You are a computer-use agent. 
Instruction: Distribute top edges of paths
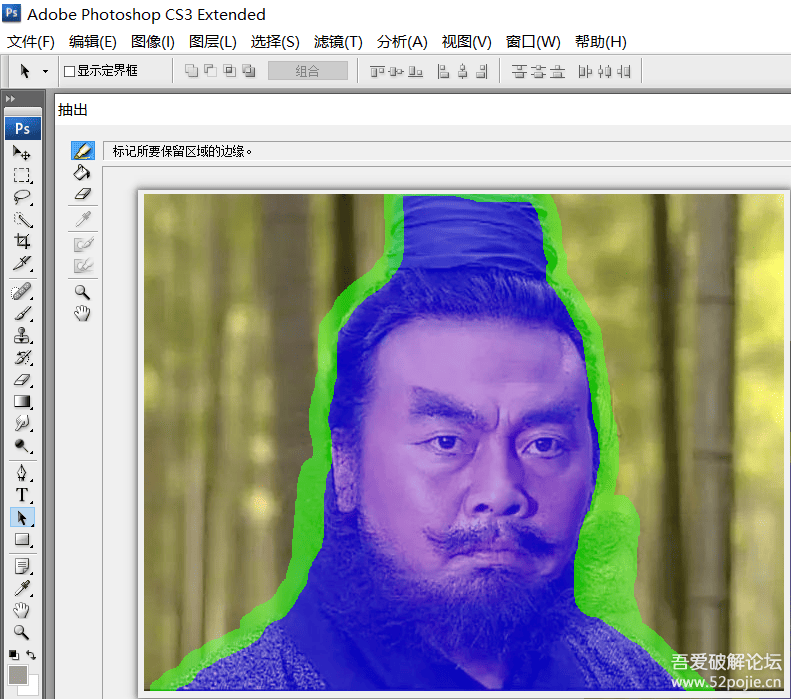519,72
